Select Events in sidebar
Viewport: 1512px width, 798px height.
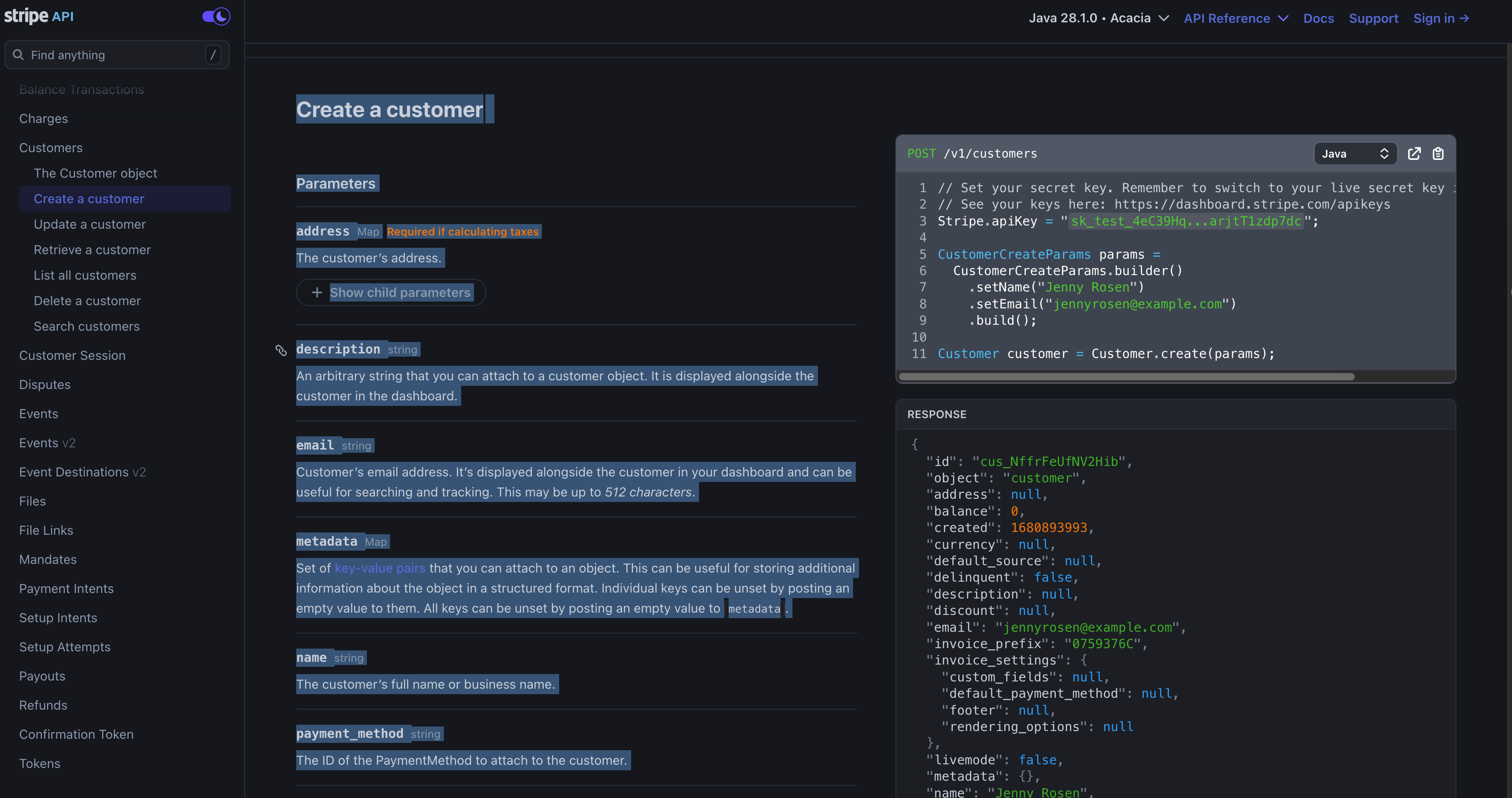(39, 414)
